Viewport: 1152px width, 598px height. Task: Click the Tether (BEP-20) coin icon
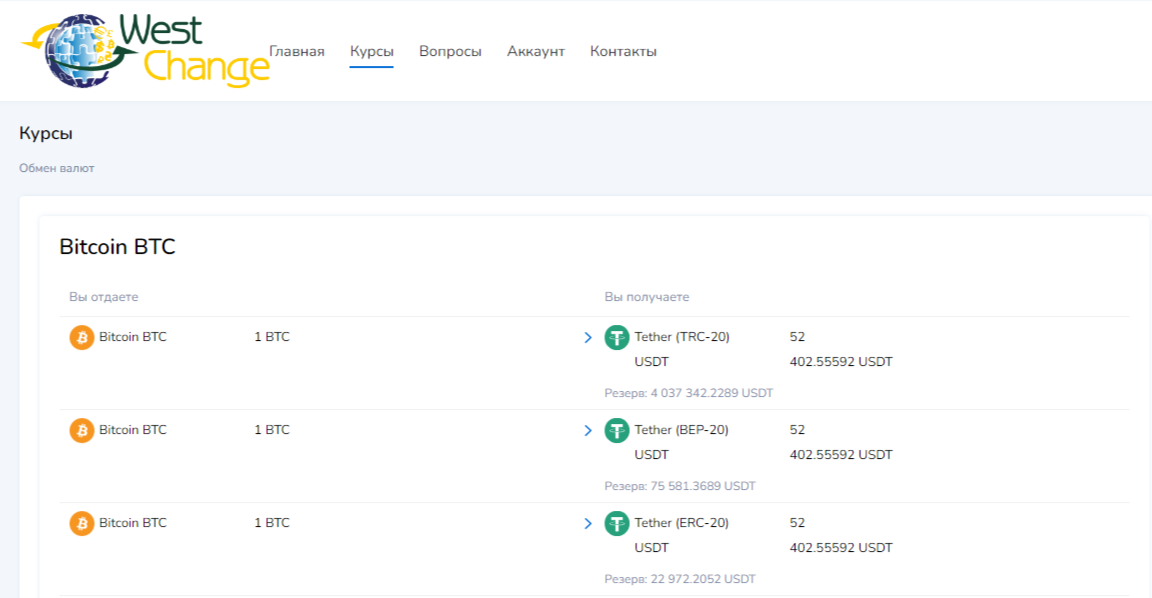(616, 431)
